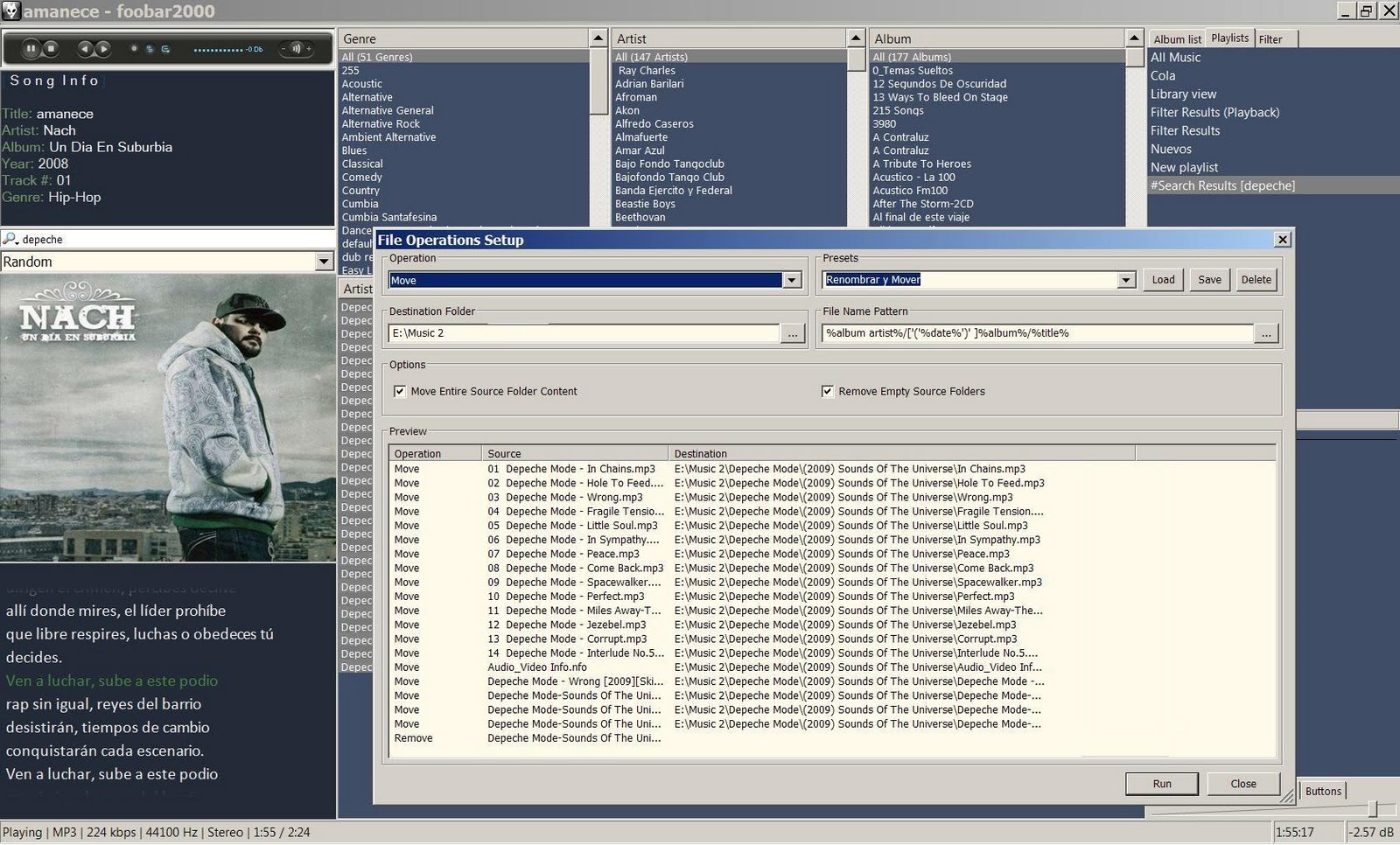Decrease volume with the minus button
1400x845 pixels.
(x=285, y=49)
